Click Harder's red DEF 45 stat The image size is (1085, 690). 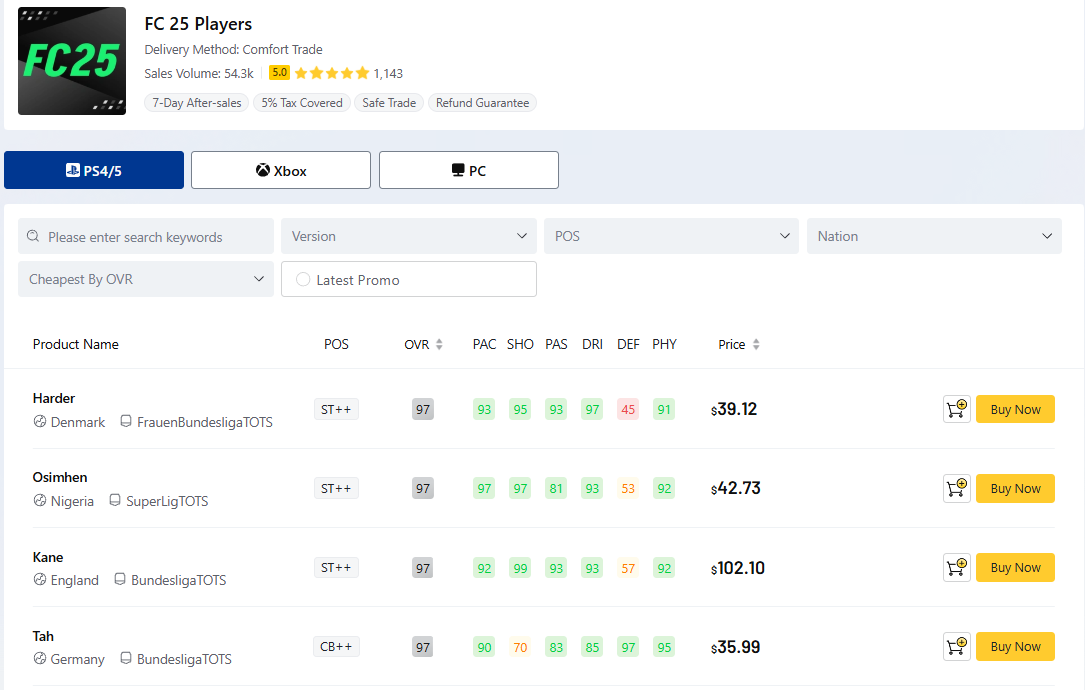[x=628, y=409]
